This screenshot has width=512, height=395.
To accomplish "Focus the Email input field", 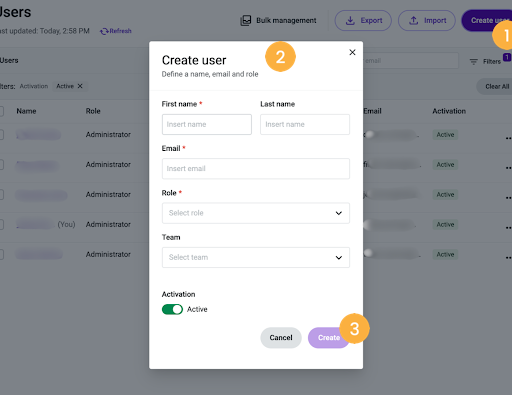I will [256, 169].
